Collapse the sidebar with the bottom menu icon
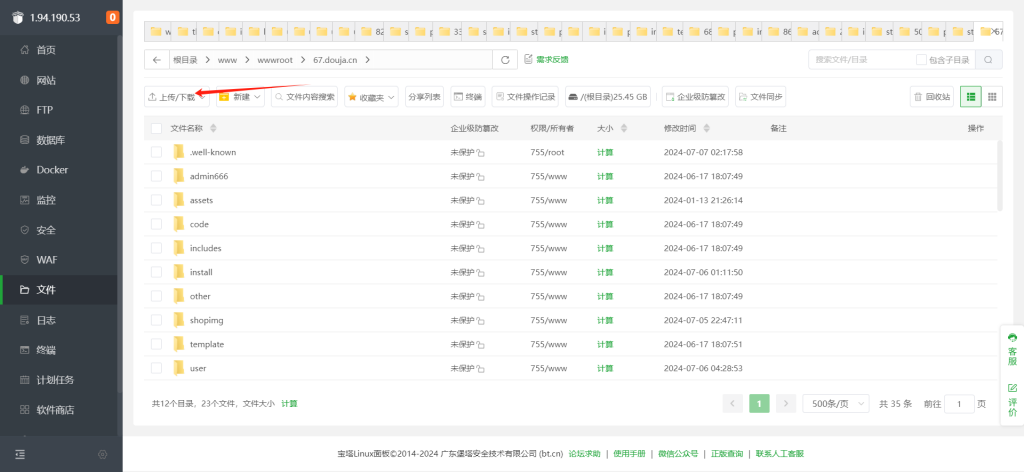 coord(20,454)
